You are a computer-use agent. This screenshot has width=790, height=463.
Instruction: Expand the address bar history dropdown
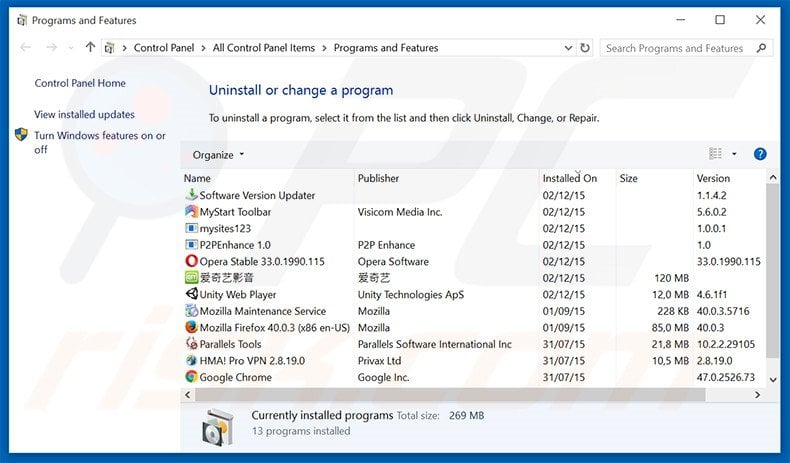568,48
